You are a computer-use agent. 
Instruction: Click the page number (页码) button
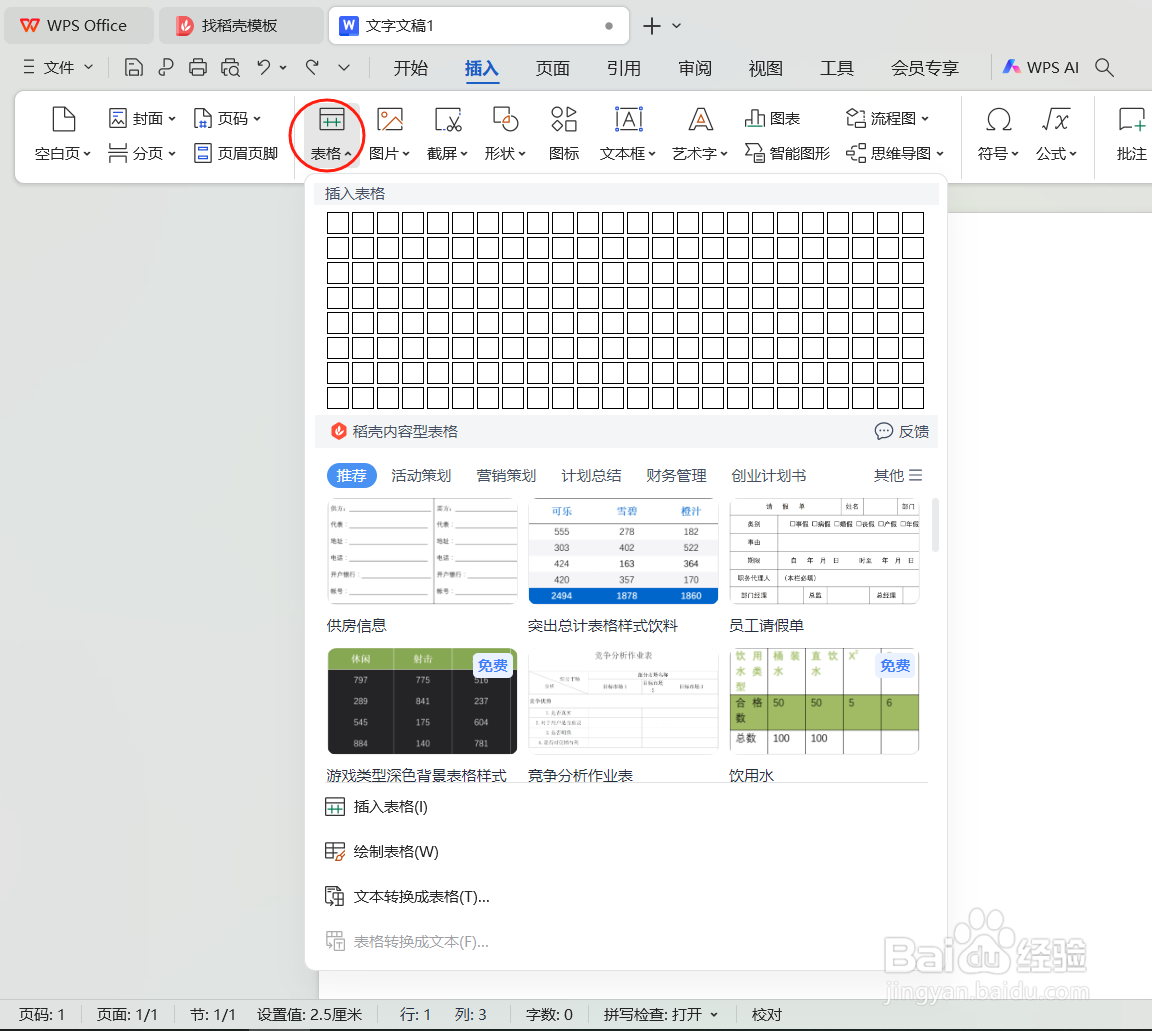(x=227, y=118)
